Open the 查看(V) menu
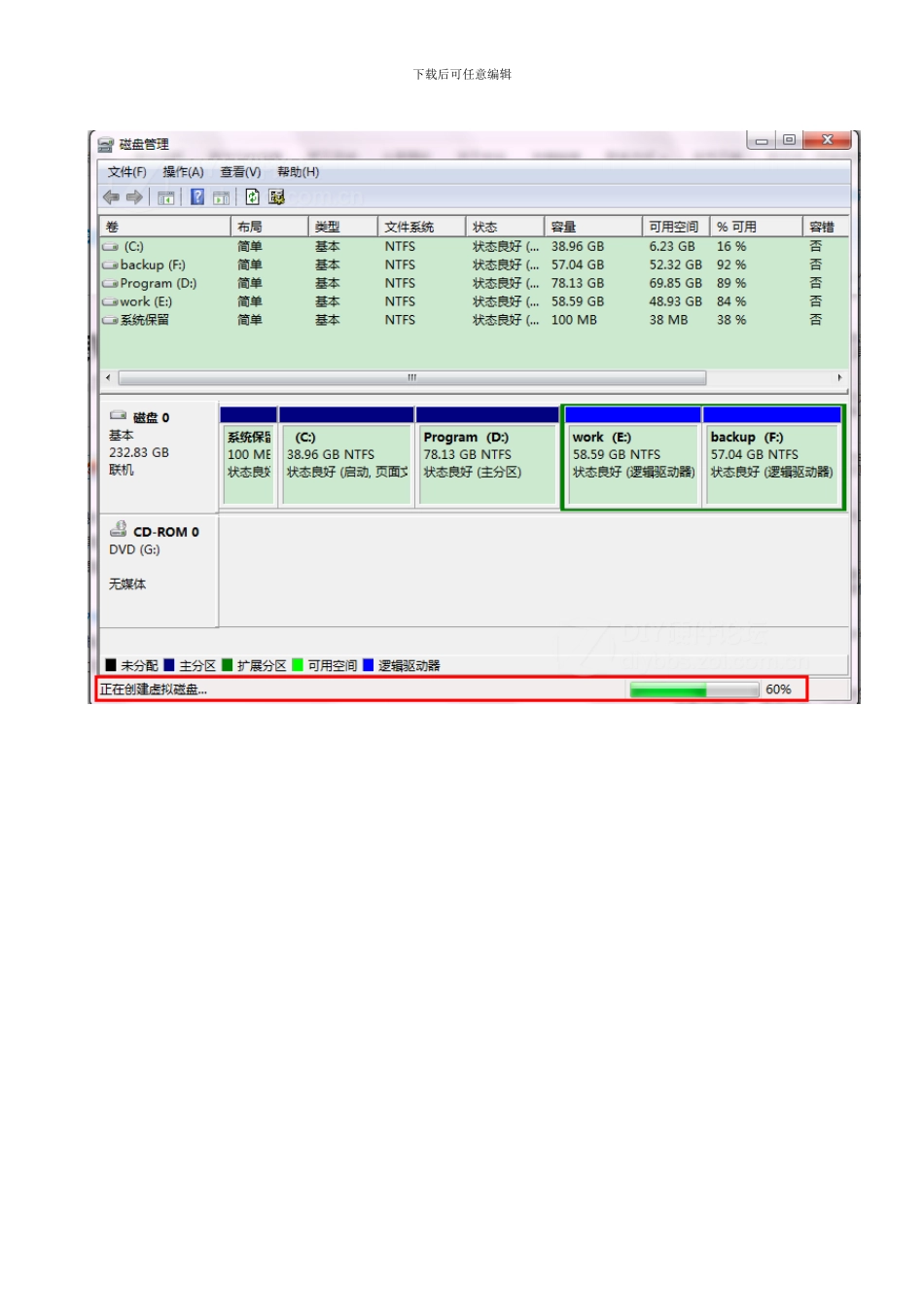Viewport: 924px width, 1307px height. (240, 172)
